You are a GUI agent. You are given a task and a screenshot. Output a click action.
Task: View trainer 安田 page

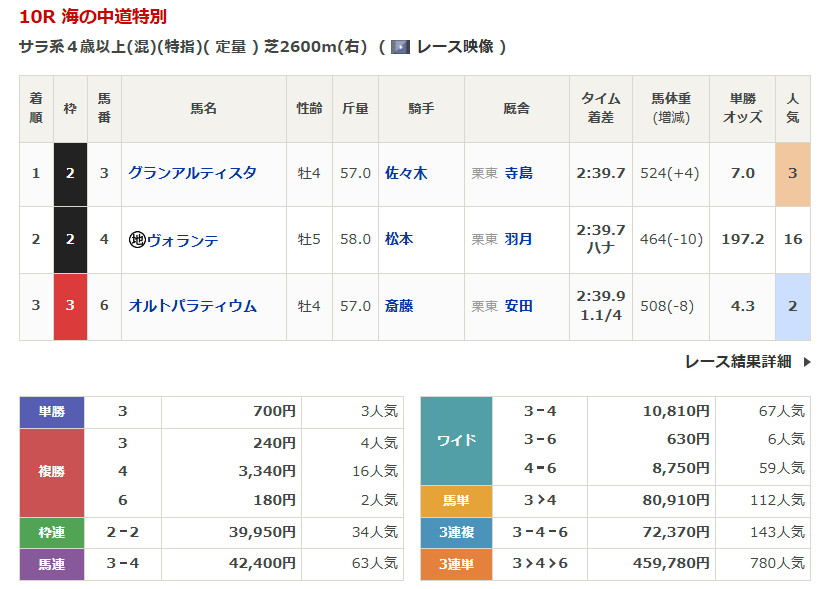coord(518,306)
